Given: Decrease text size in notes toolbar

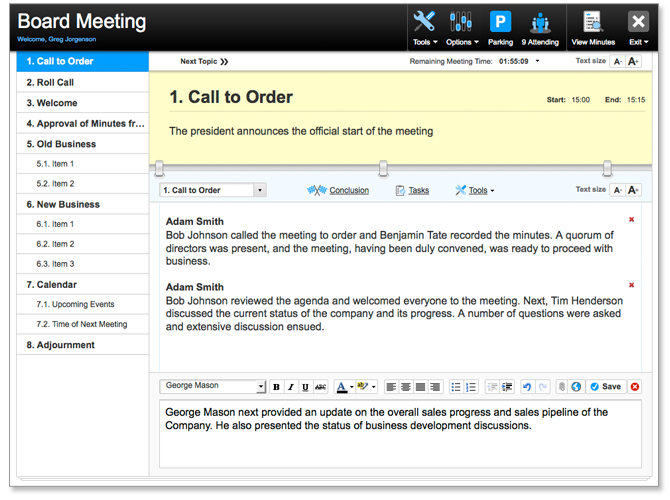Looking at the screenshot, I should 617,190.
